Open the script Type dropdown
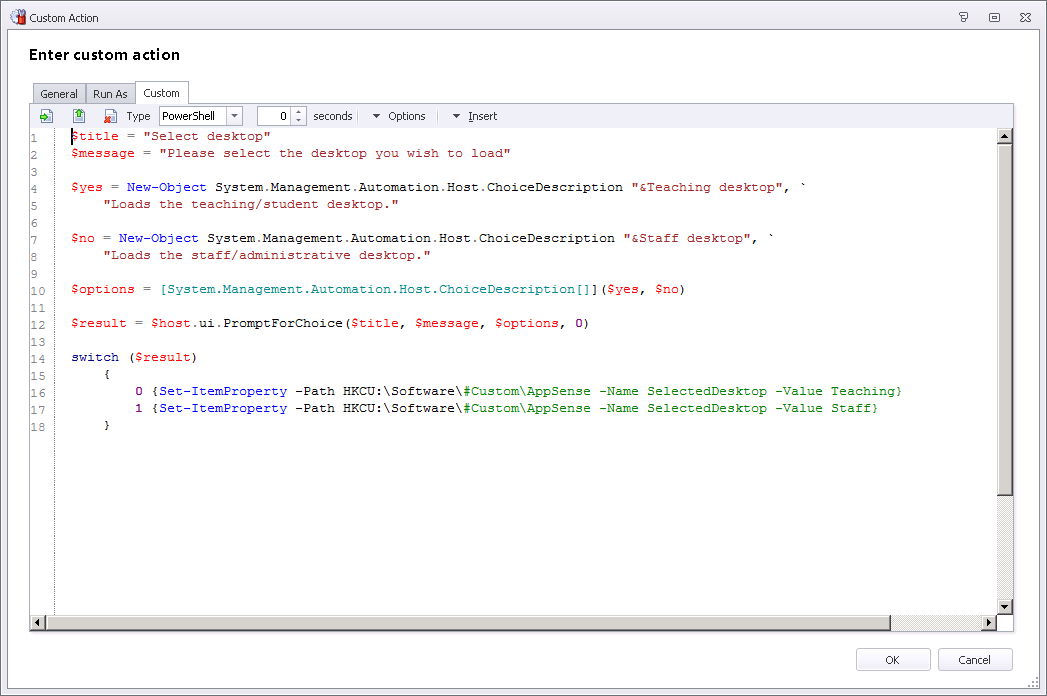1047x696 pixels. pyautogui.click(x=234, y=116)
